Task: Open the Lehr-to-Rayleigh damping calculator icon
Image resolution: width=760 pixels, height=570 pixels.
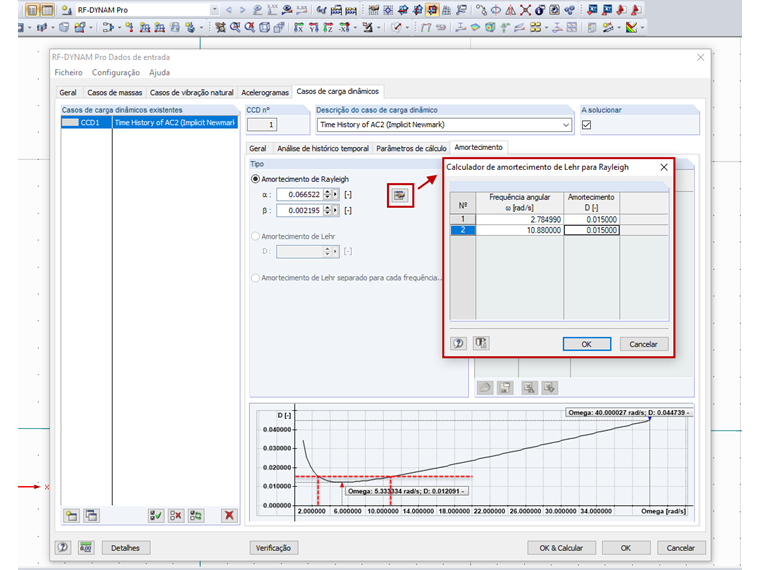Action: (399, 195)
